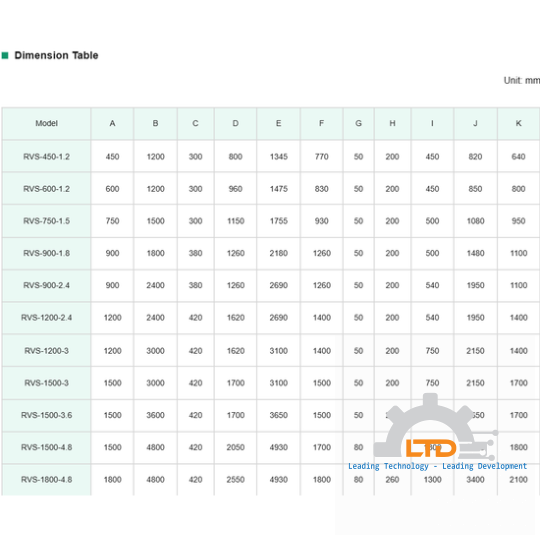Viewport: 540px width, 540px height.
Task: Click value 2690 in RVS-900-2.4 row
Action: pyautogui.click(x=278, y=285)
